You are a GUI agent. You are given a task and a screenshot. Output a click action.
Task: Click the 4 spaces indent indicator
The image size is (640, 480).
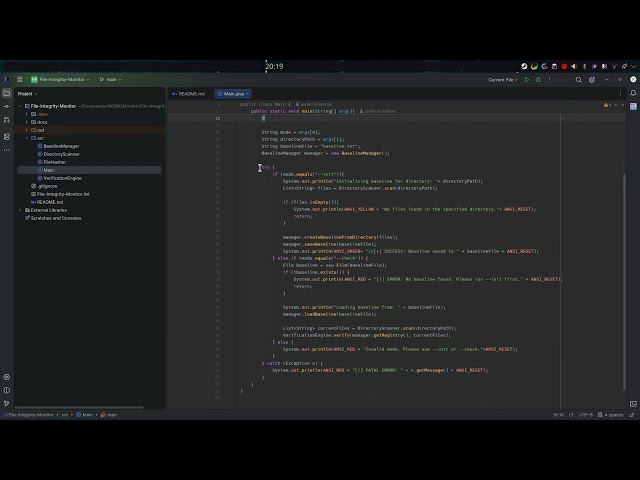[611, 415]
